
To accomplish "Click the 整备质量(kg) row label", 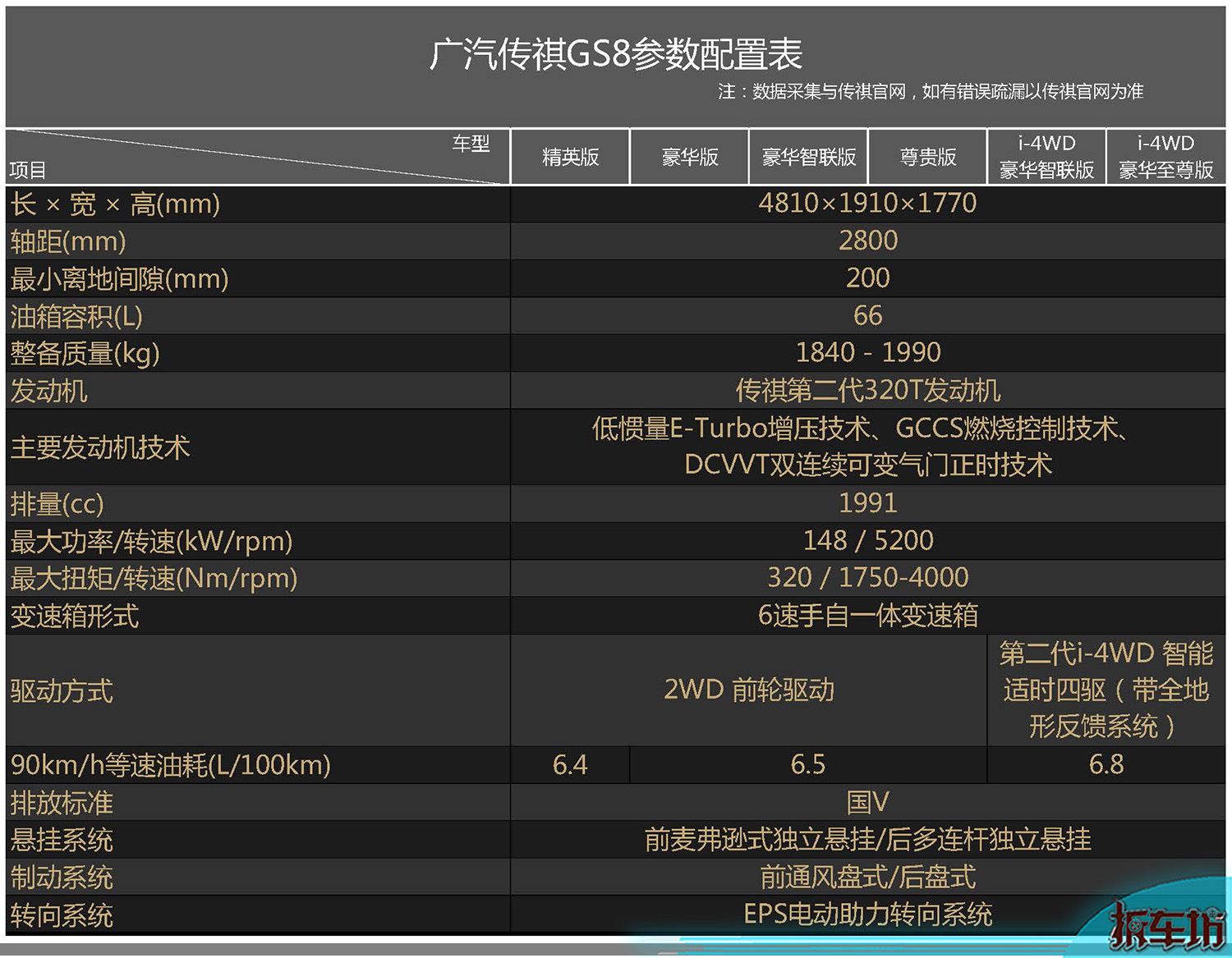I will (x=85, y=354).
